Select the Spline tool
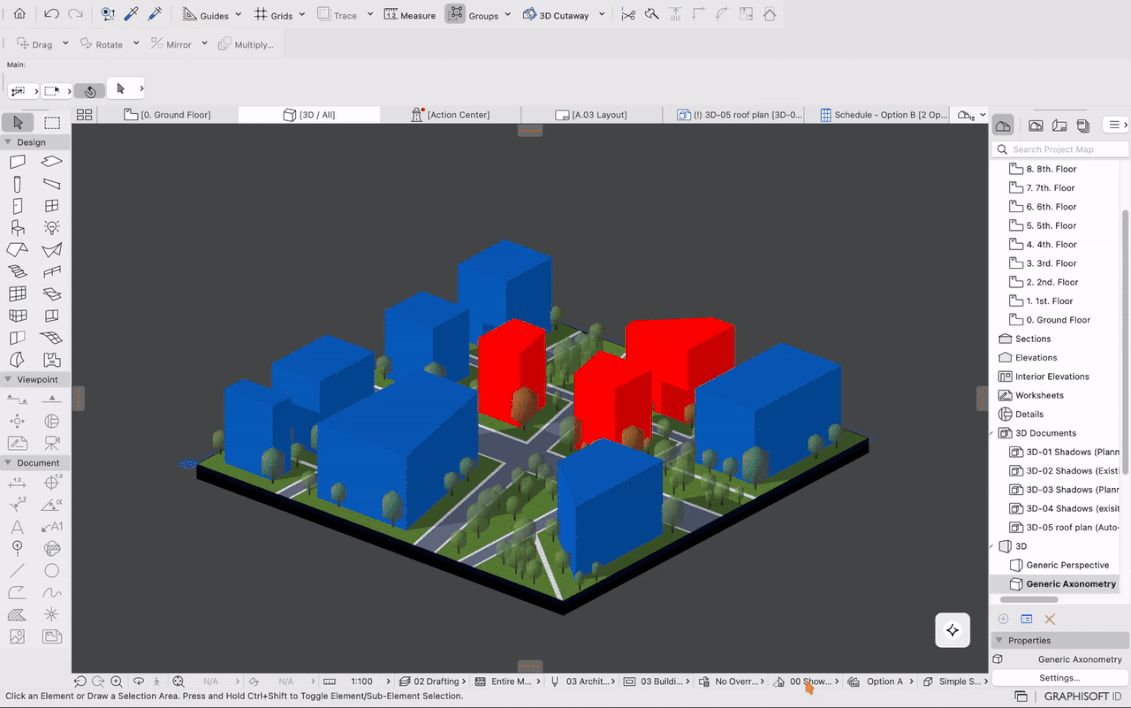This screenshot has height=708, width=1131. coord(51,593)
